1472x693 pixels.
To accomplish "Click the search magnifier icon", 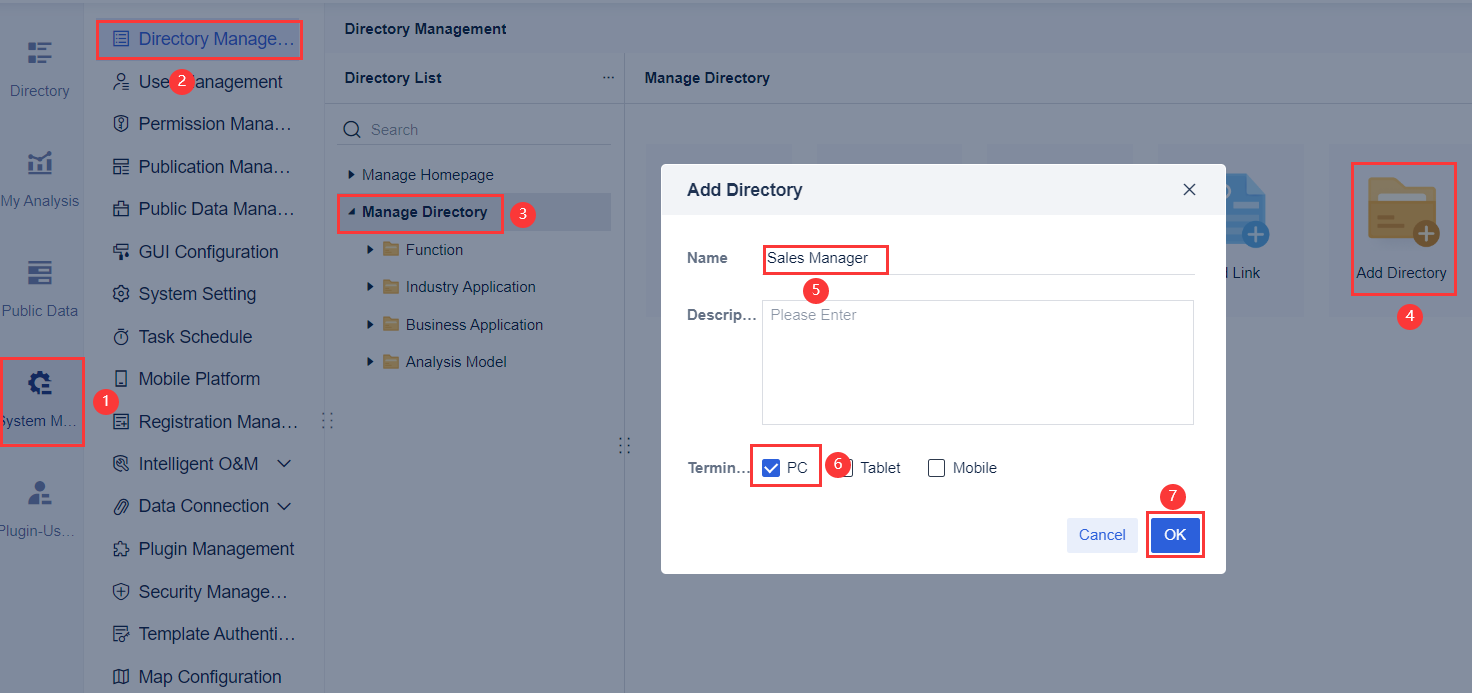I will 351,130.
